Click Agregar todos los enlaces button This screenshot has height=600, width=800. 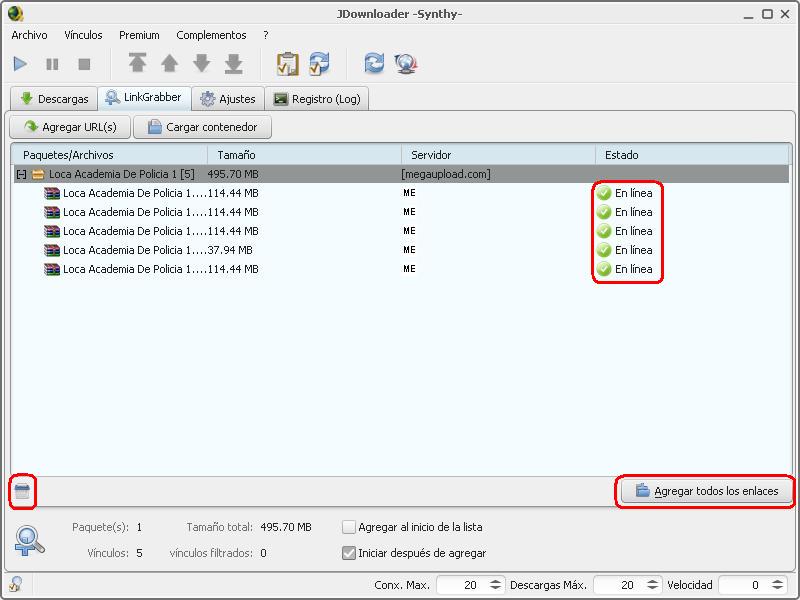[706, 491]
